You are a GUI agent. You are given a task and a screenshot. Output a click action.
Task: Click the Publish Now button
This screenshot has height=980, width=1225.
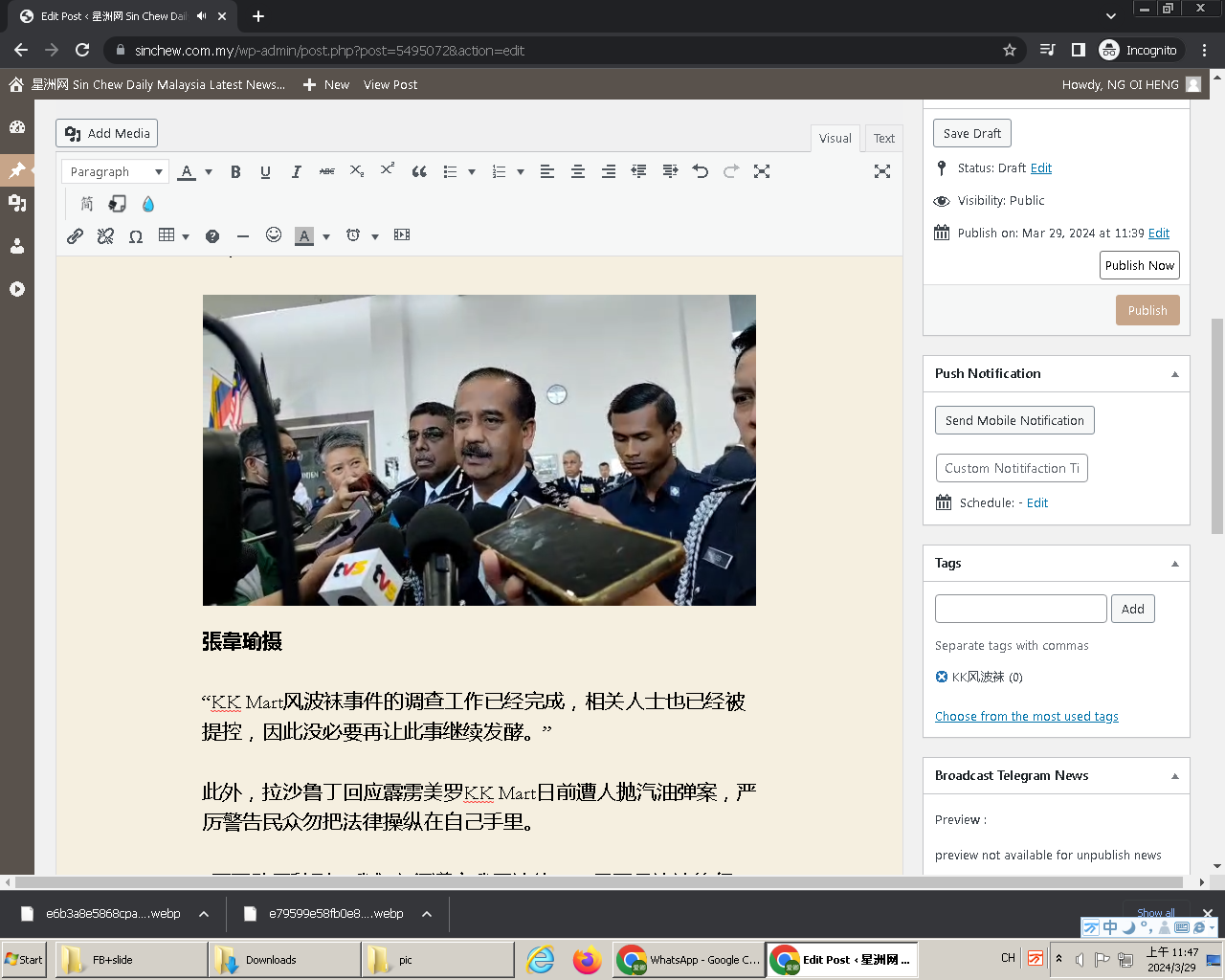(x=1139, y=266)
